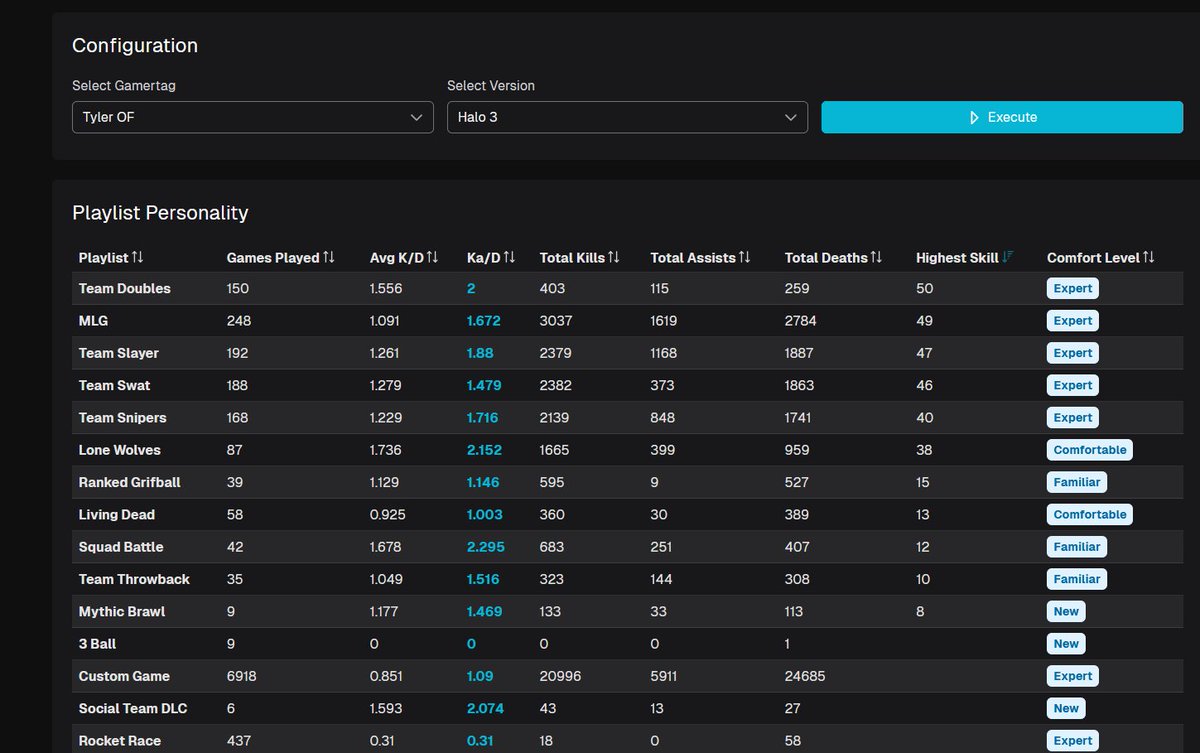This screenshot has width=1200, height=753.
Task: Open the Select Version dropdown
Action: (627, 117)
